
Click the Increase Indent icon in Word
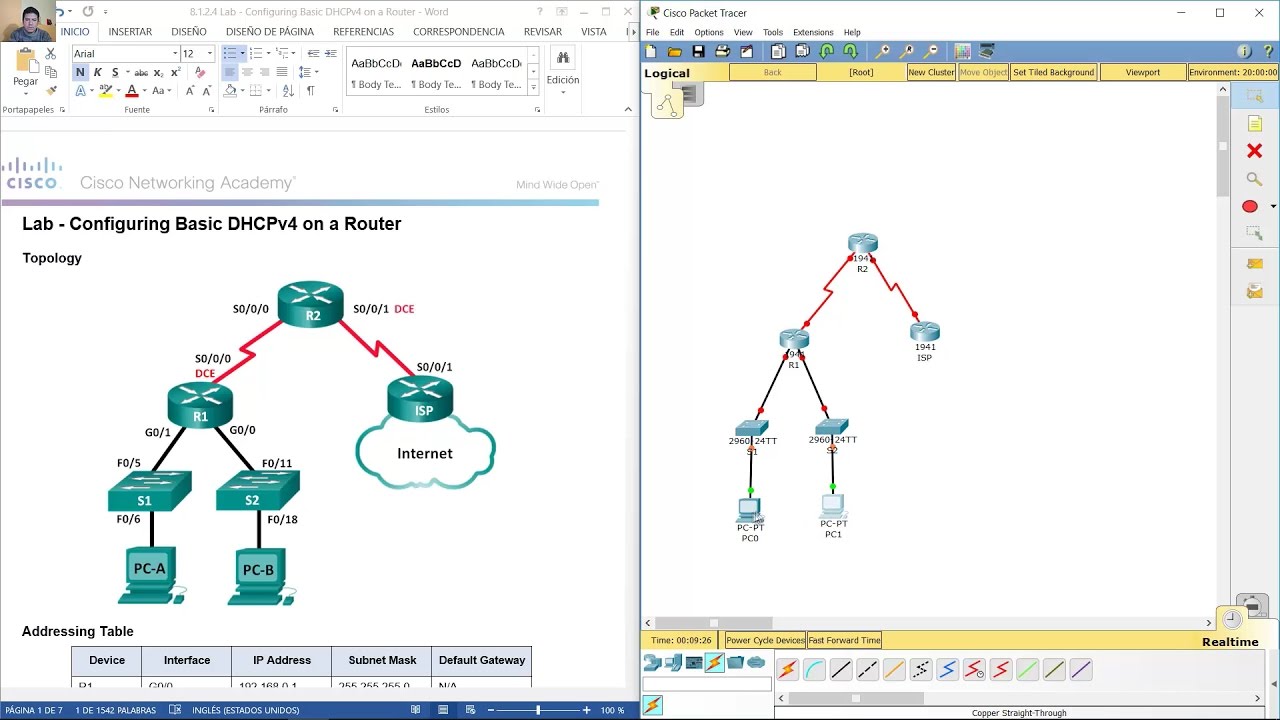click(x=331, y=53)
